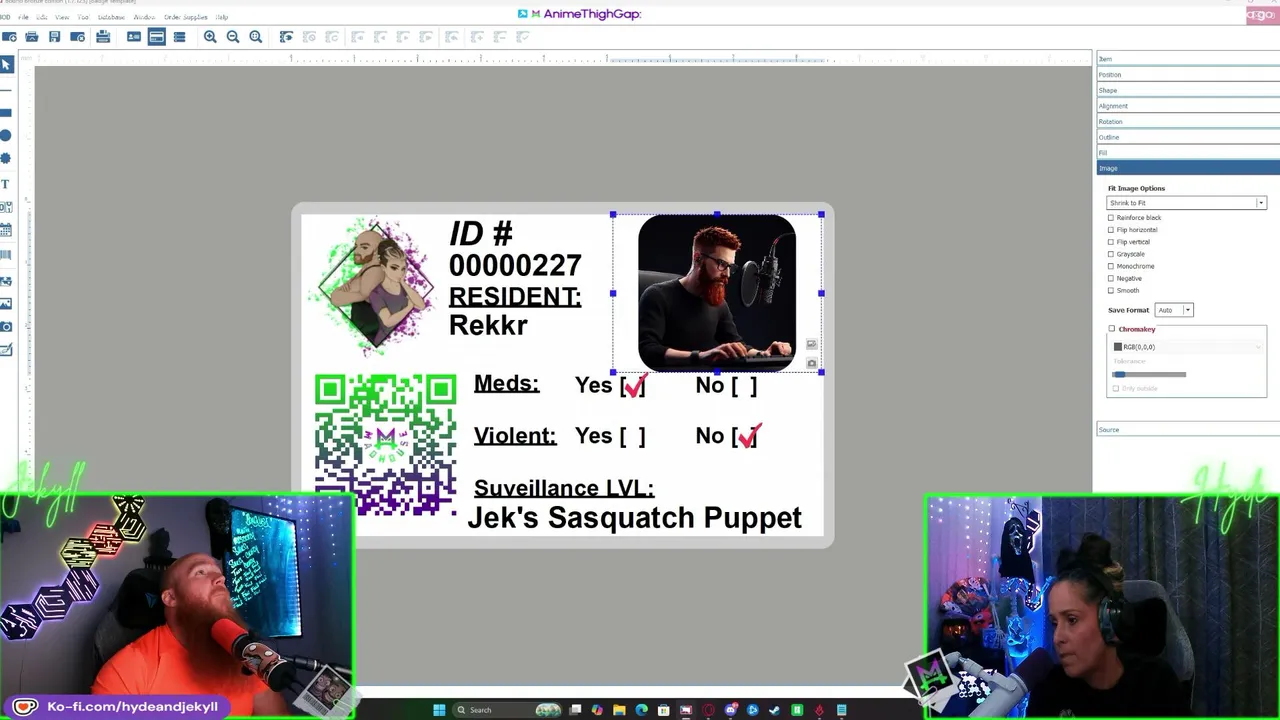Expand the Rotation properties section
The width and height of the screenshot is (1280, 720).
pos(1188,122)
